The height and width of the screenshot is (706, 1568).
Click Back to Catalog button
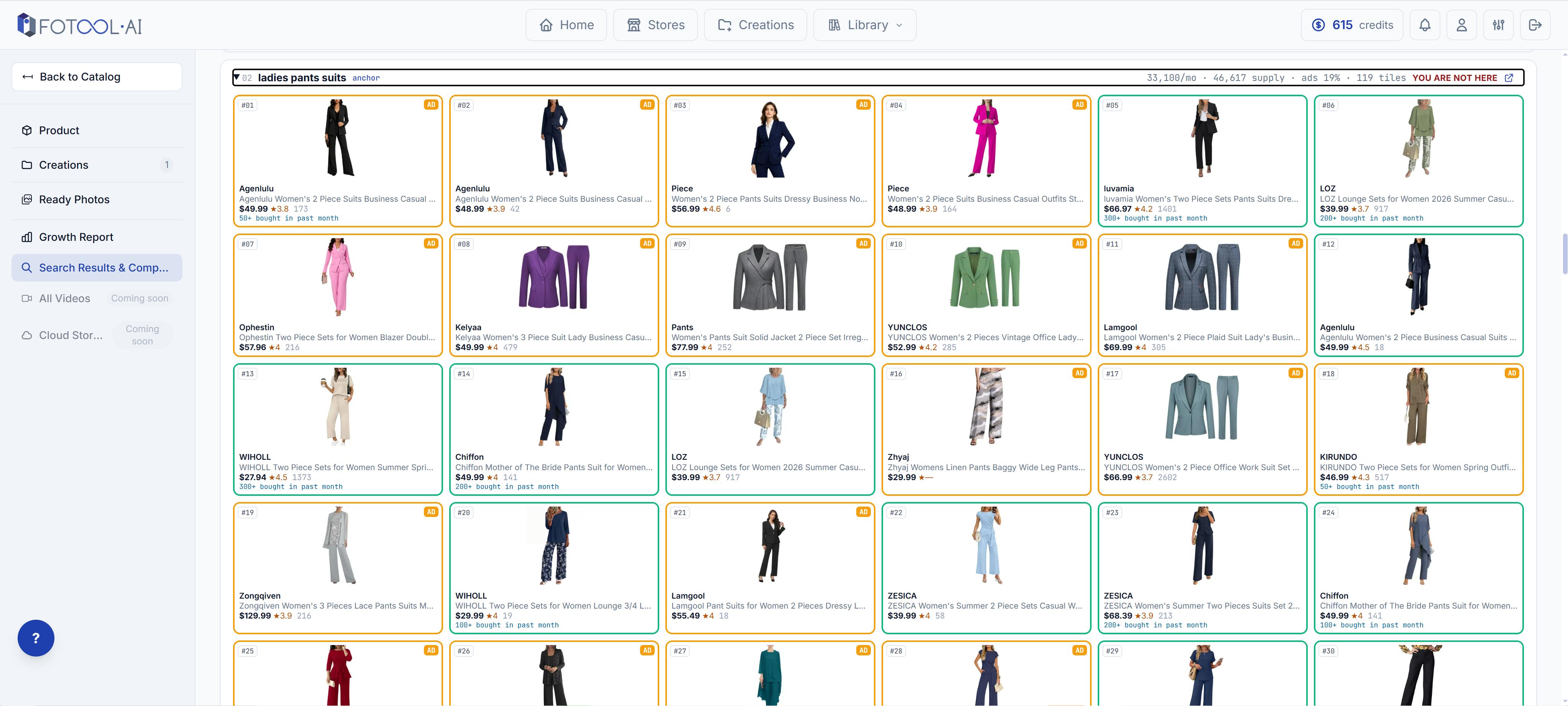point(97,77)
